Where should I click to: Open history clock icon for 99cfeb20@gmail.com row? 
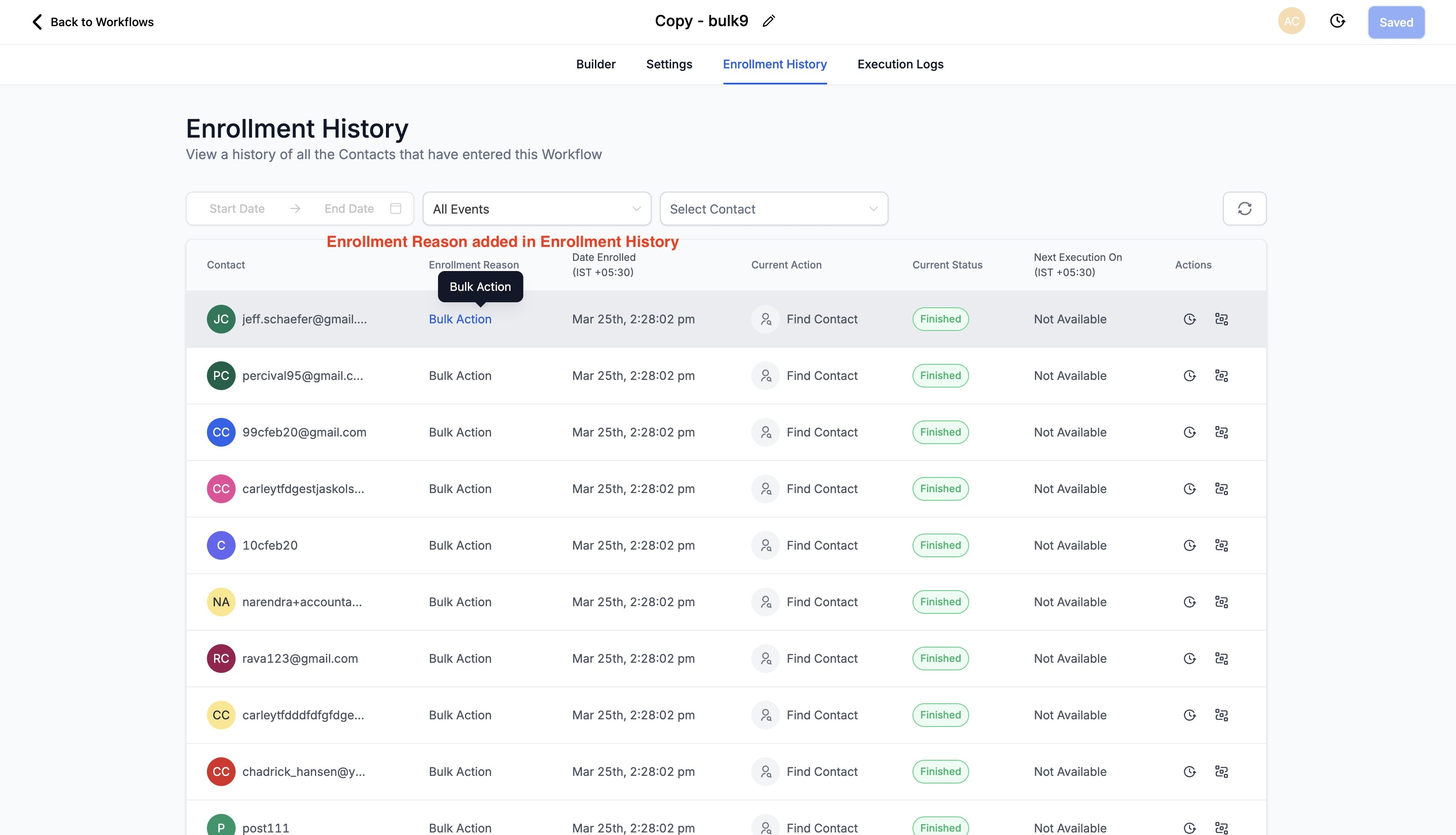click(1190, 432)
